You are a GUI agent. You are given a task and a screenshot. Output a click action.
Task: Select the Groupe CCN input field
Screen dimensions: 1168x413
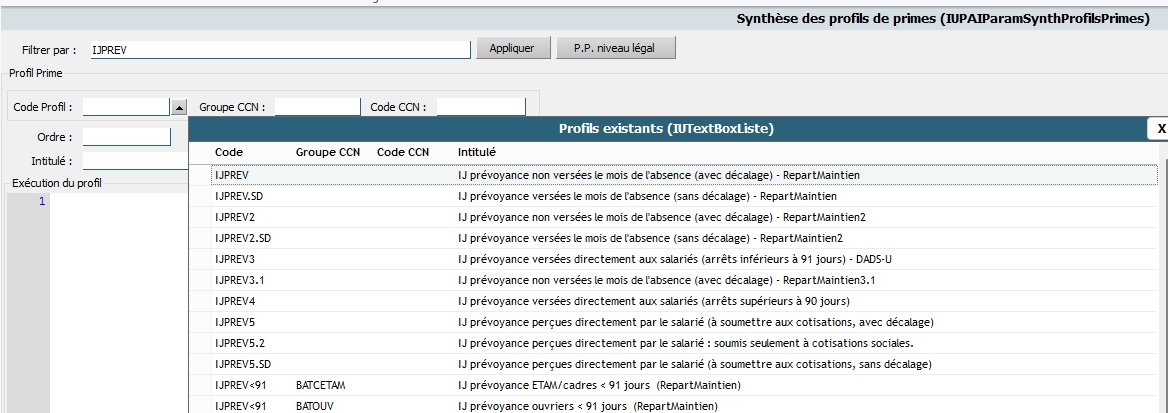click(317, 107)
